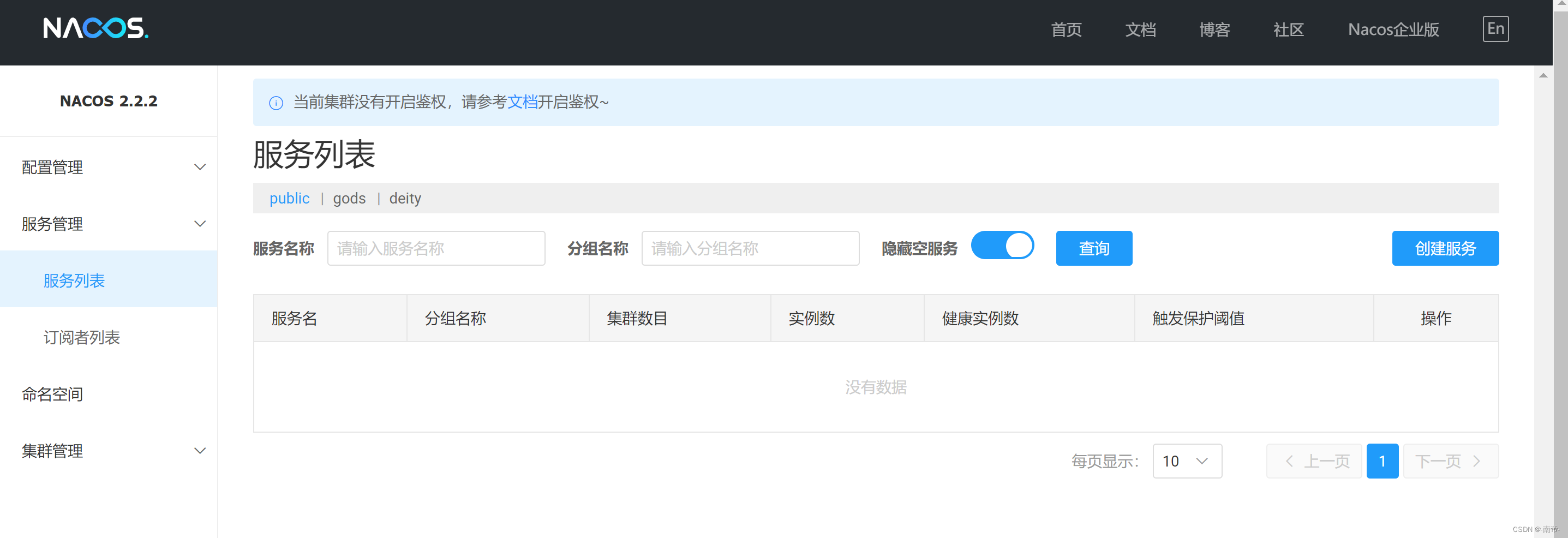Select 订阅者列表 in the sidebar
The image size is (1568, 538).
pyautogui.click(x=109, y=337)
